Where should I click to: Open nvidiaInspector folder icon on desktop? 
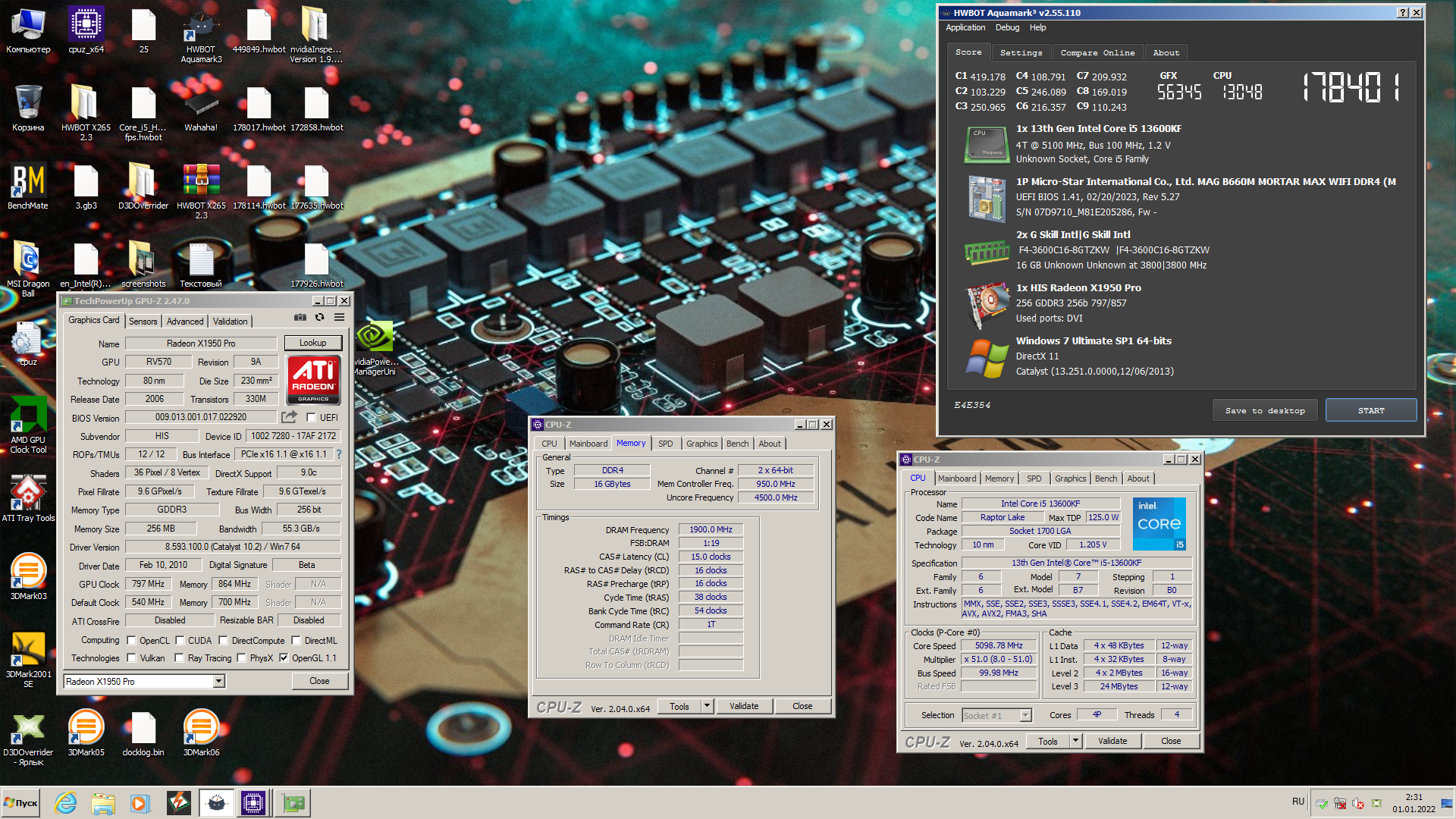(316, 35)
